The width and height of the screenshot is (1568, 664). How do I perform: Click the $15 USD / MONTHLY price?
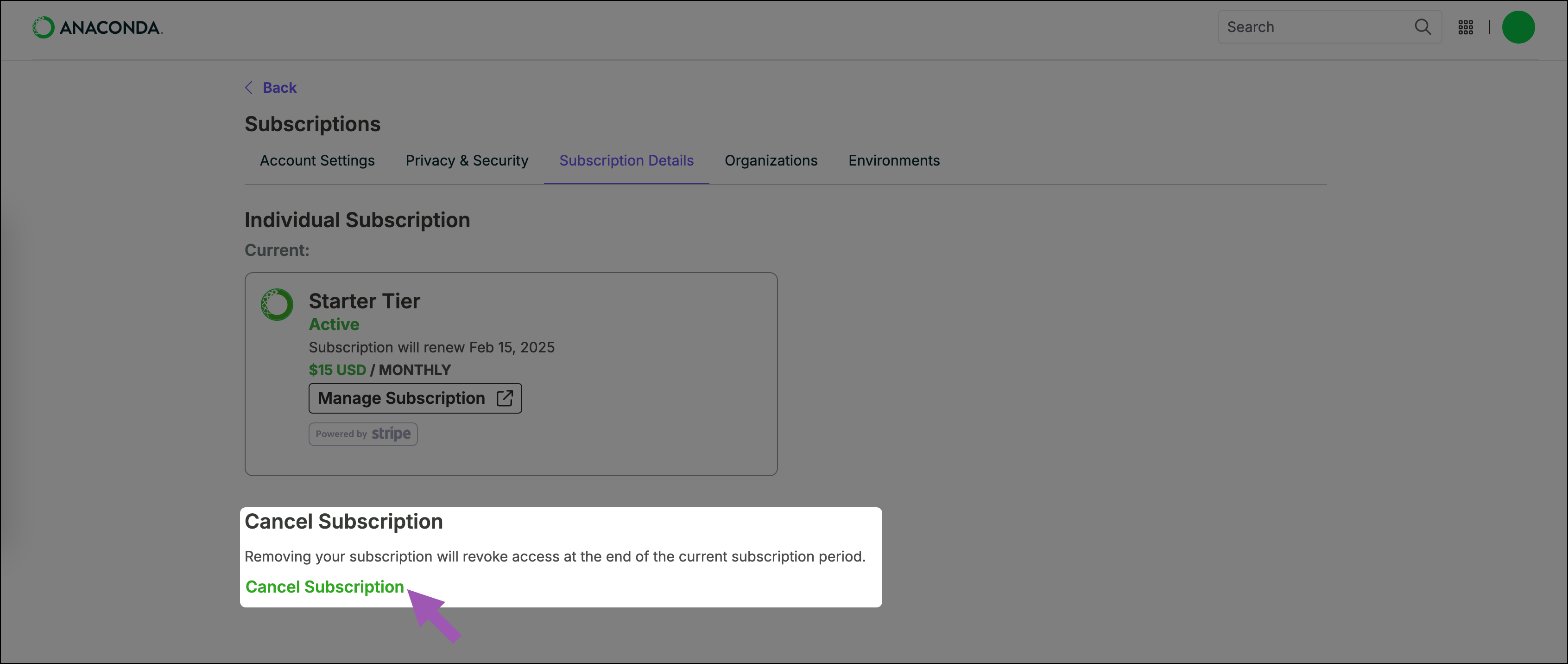point(380,370)
